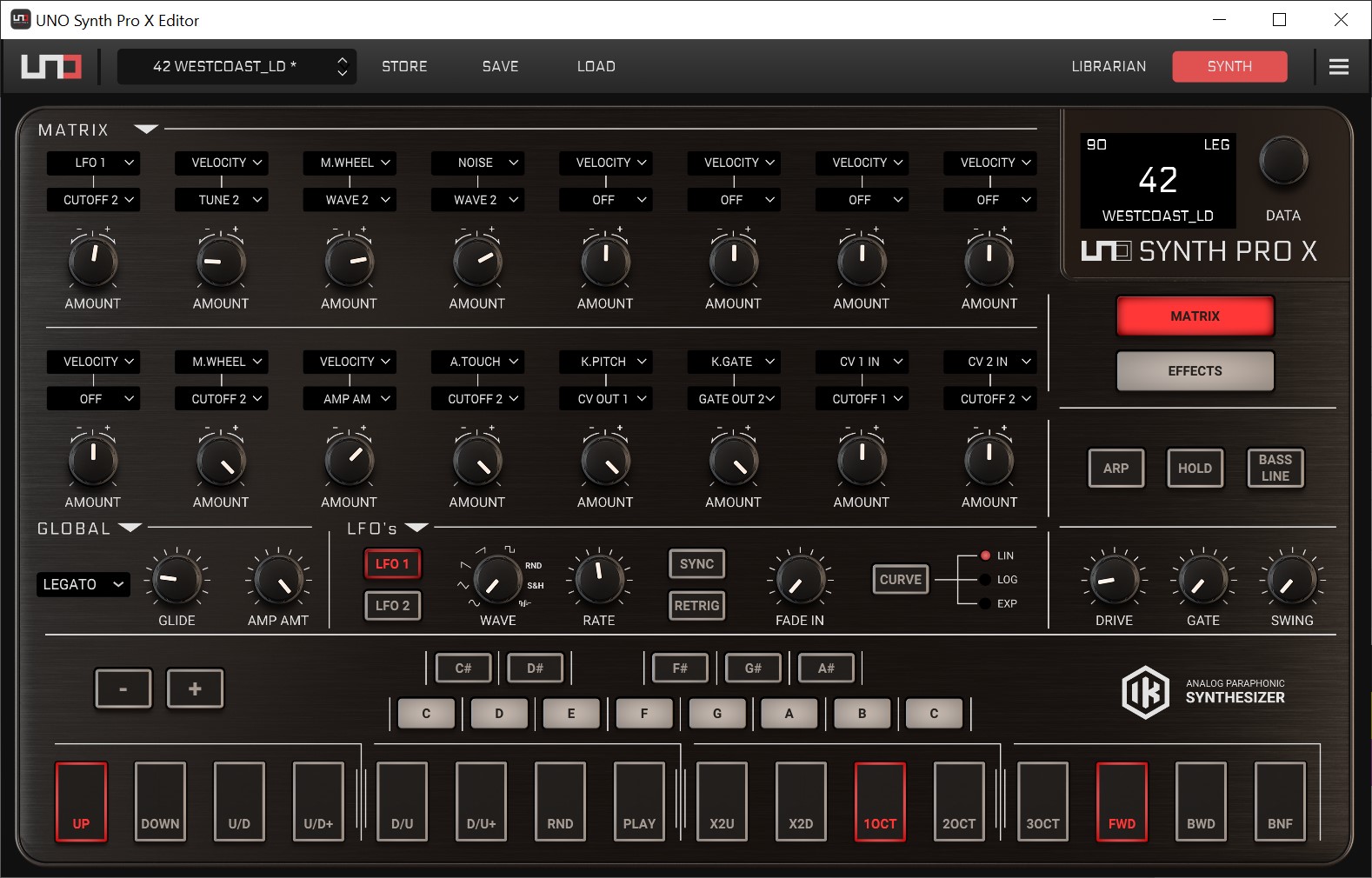Collapse the LFO's section arrow
The image size is (1372, 878).
tap(417, 528)
